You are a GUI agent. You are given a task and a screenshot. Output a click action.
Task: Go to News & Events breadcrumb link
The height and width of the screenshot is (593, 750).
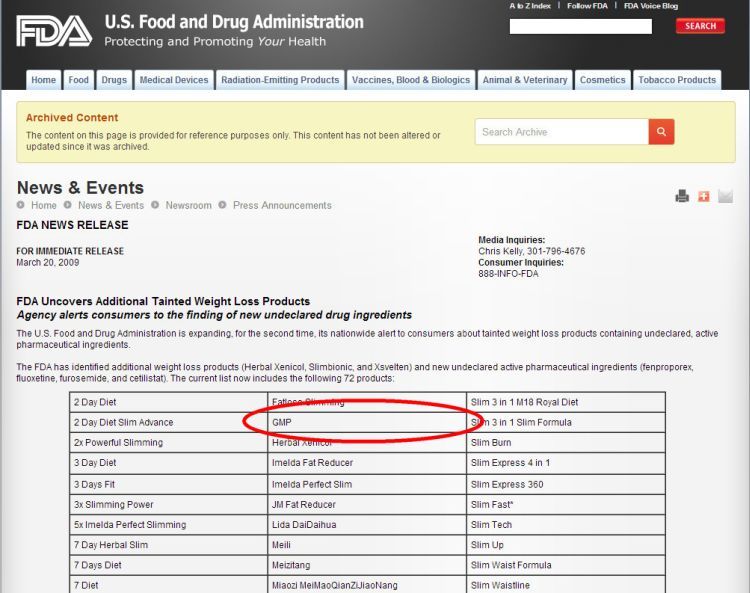point(111,205)
